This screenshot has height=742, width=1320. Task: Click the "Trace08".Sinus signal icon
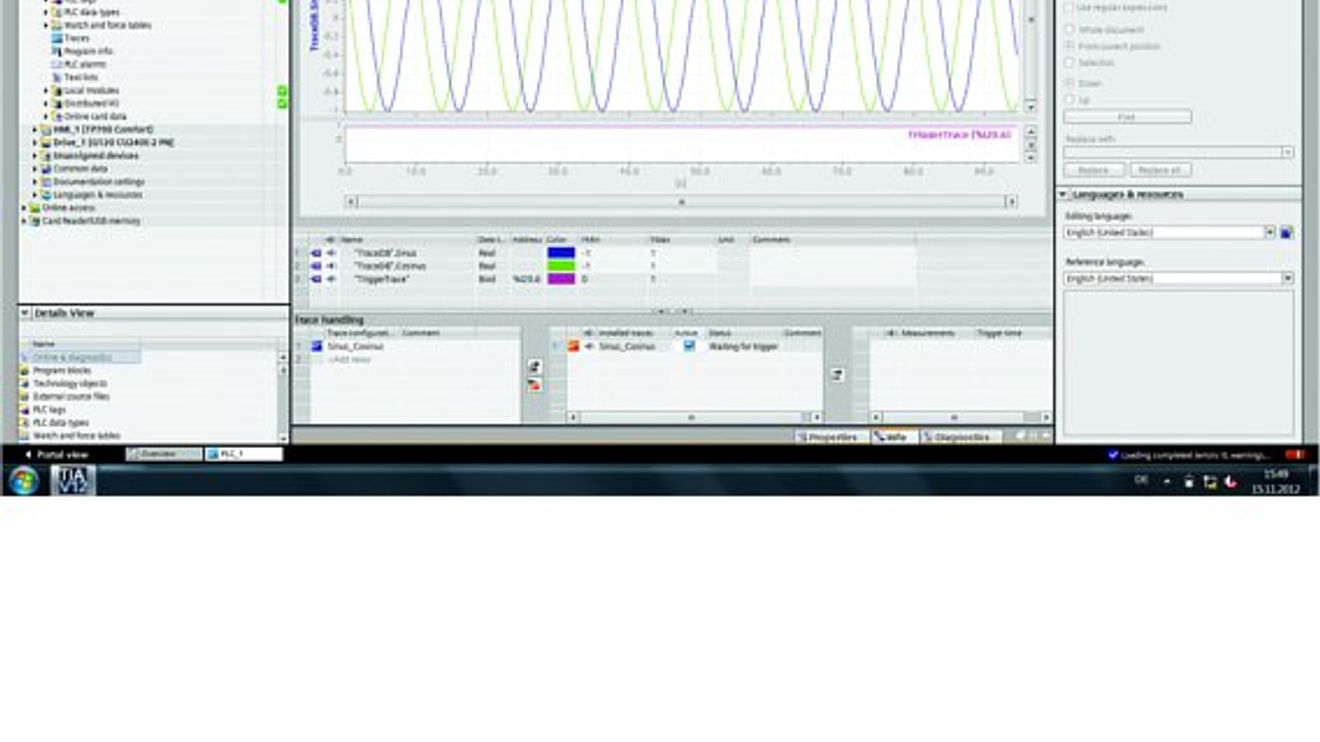316,253
